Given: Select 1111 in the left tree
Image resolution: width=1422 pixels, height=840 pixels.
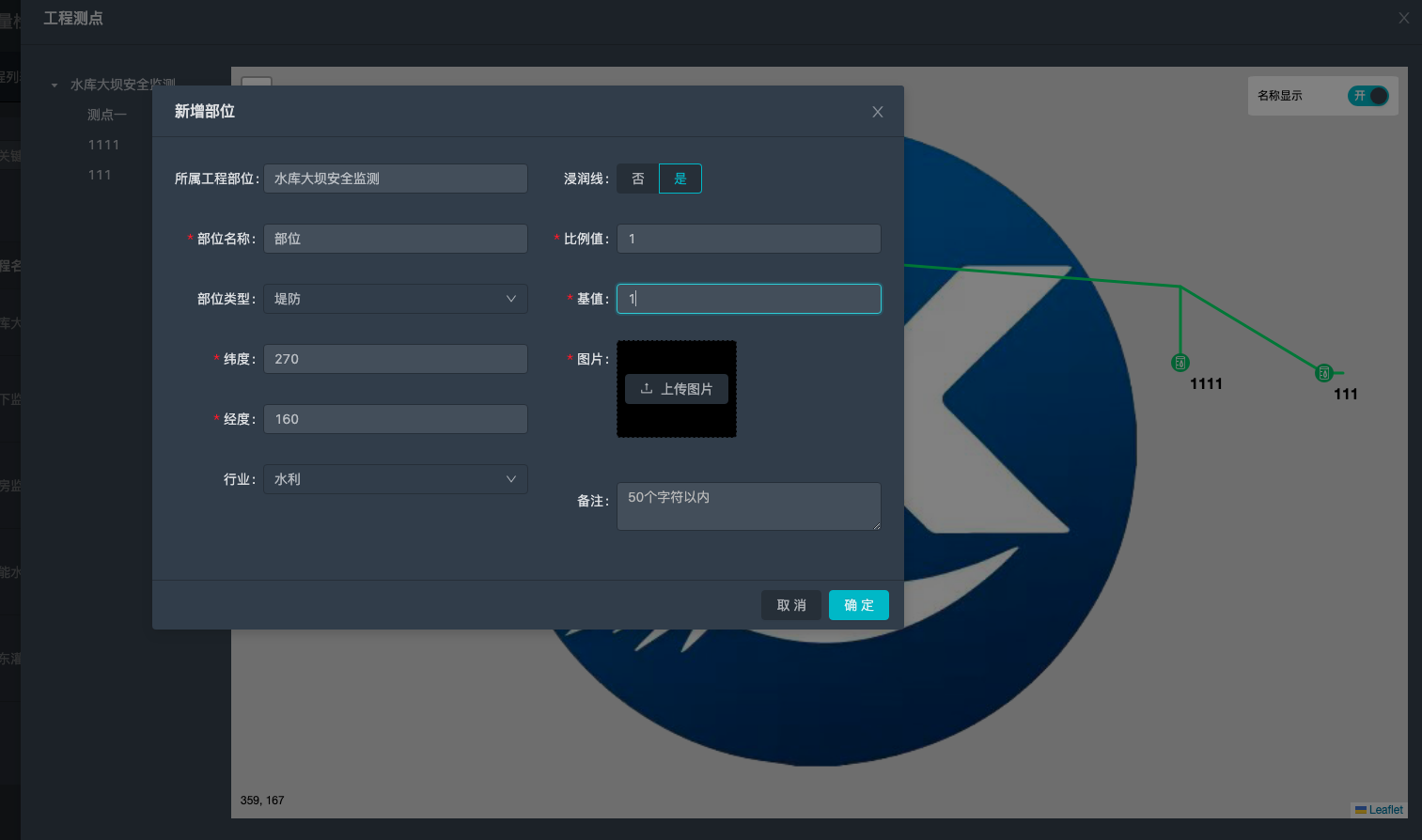Looking at the screenshot, I should pyautogui.click(x=103, y=145).
